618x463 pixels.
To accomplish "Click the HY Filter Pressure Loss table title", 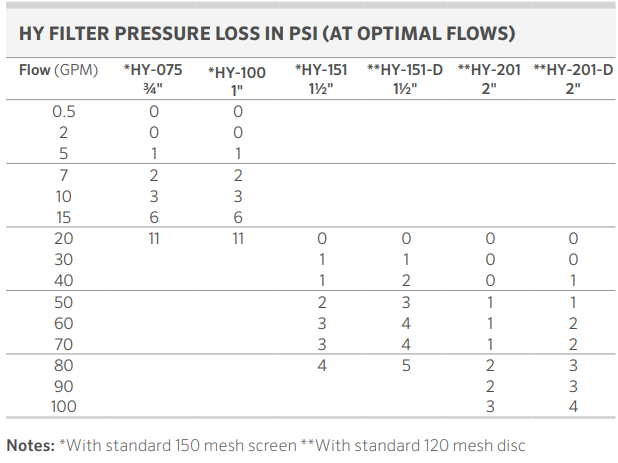I will coord(267,34).
